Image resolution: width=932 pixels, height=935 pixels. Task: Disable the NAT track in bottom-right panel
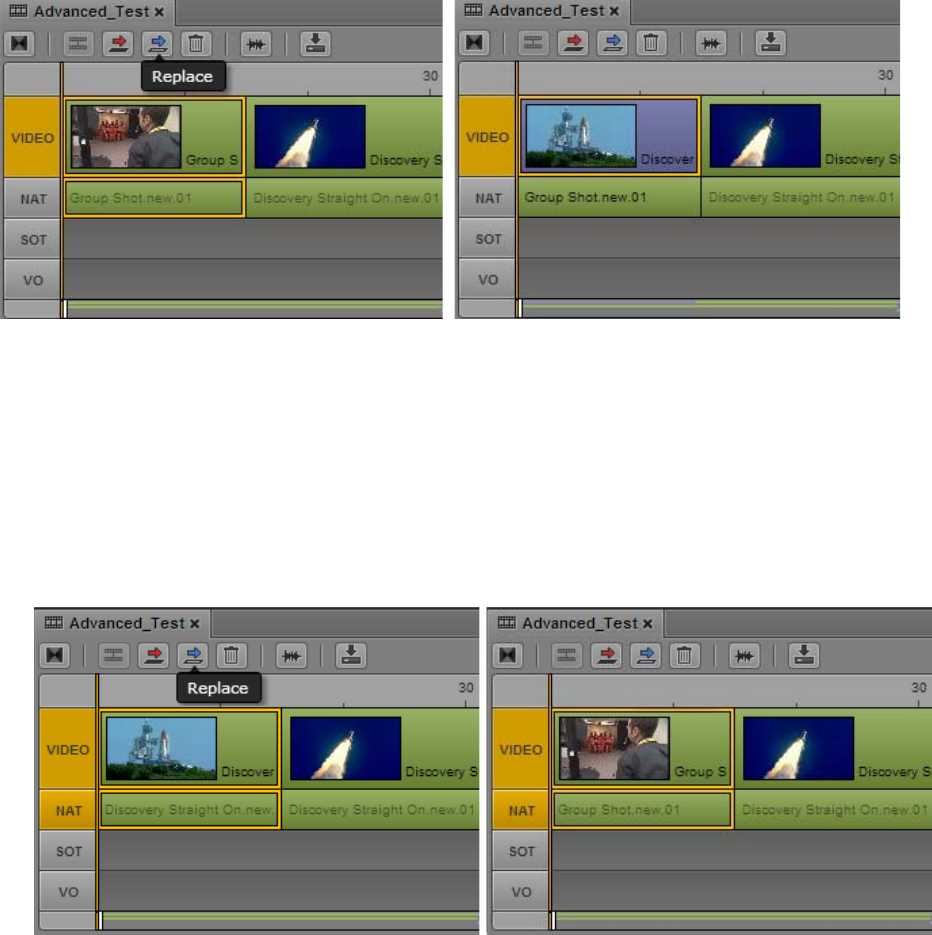pyautogui.click(x=521, y=810)
